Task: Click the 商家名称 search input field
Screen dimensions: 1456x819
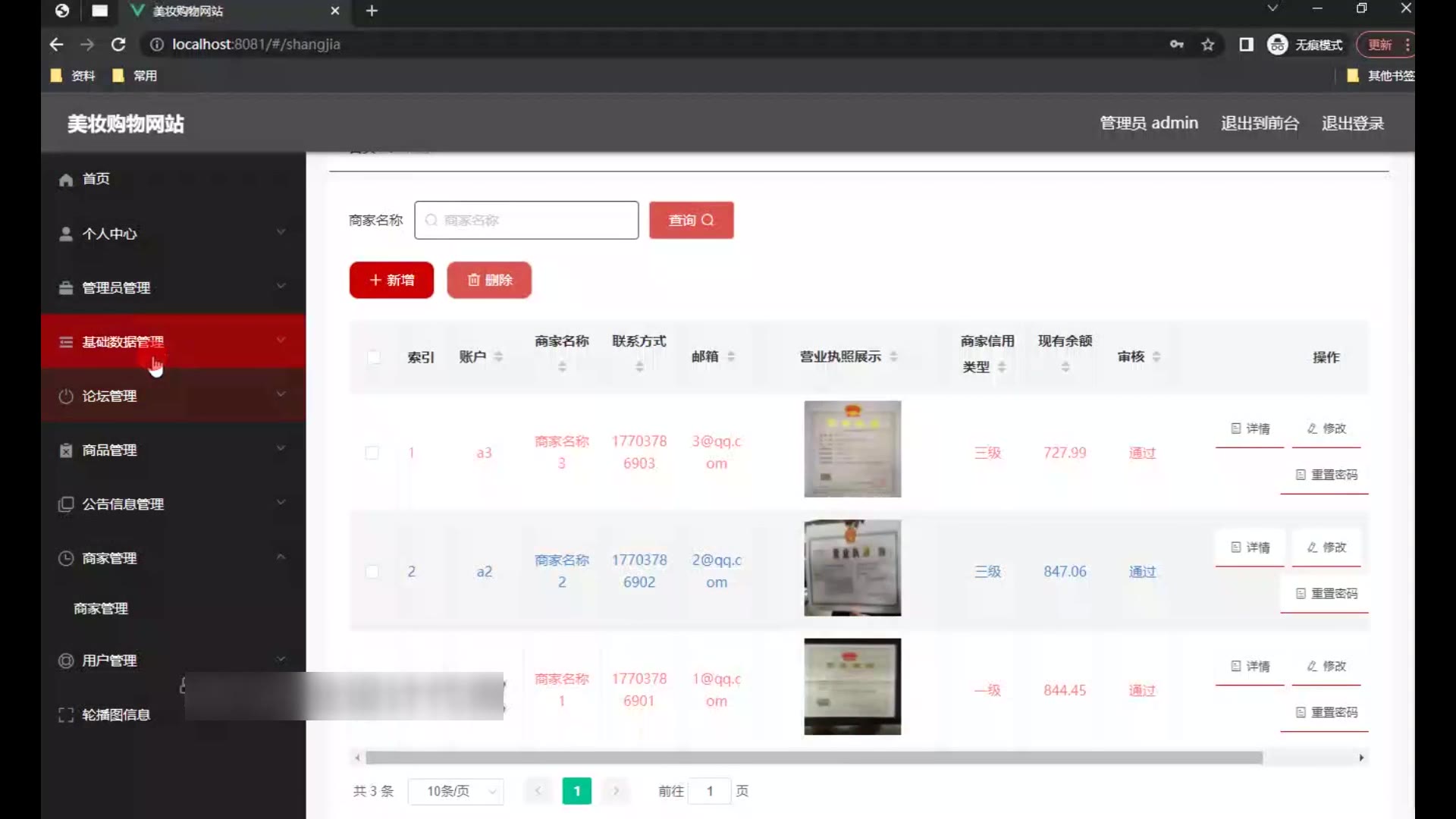Action: [x=526, y=221]
